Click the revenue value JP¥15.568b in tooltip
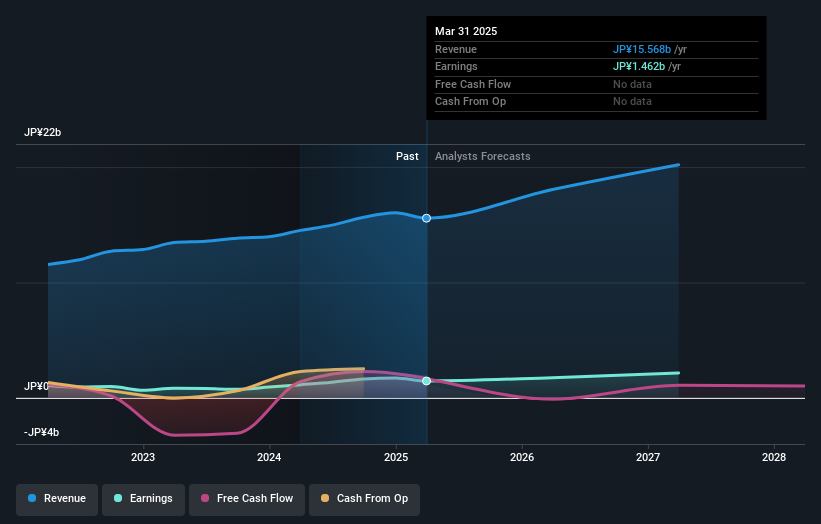 point(642,49)
